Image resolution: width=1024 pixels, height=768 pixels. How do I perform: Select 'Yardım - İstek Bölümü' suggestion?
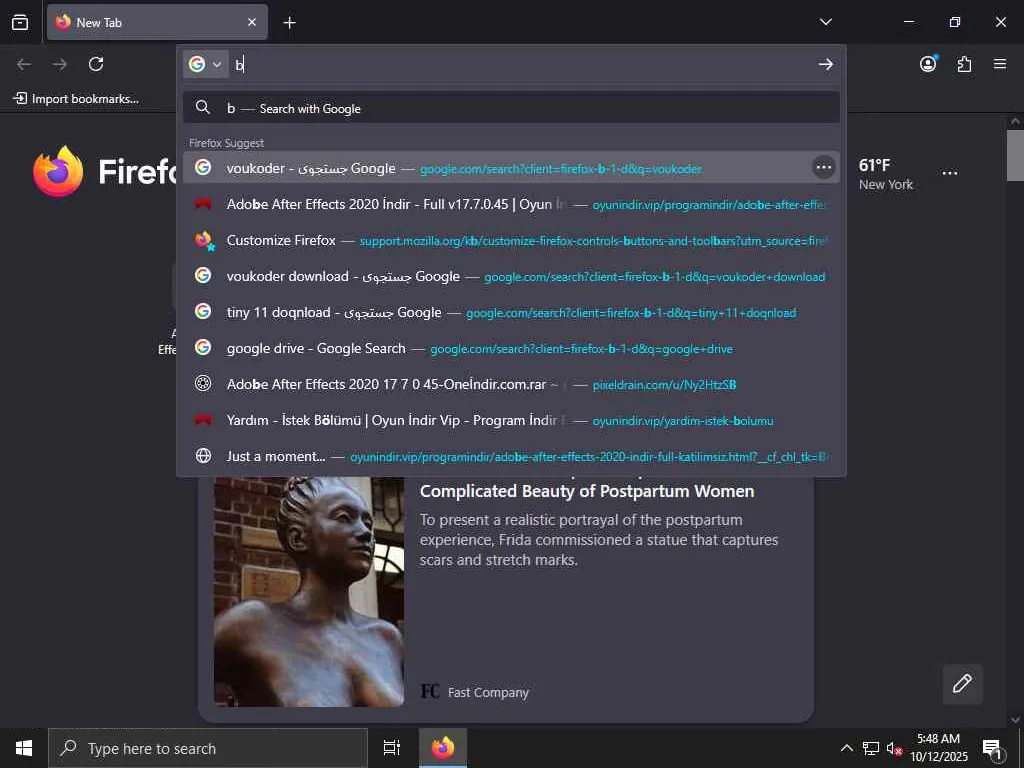[x=511, y=420]
